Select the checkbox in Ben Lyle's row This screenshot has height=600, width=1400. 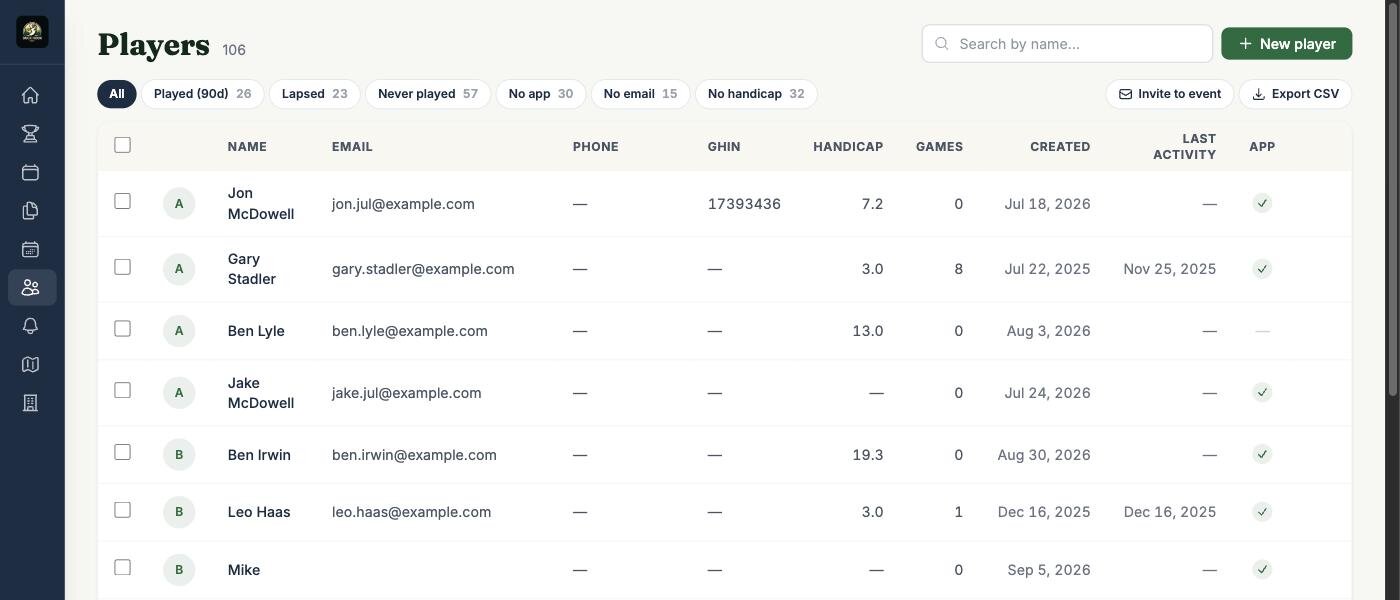(122, 329)
